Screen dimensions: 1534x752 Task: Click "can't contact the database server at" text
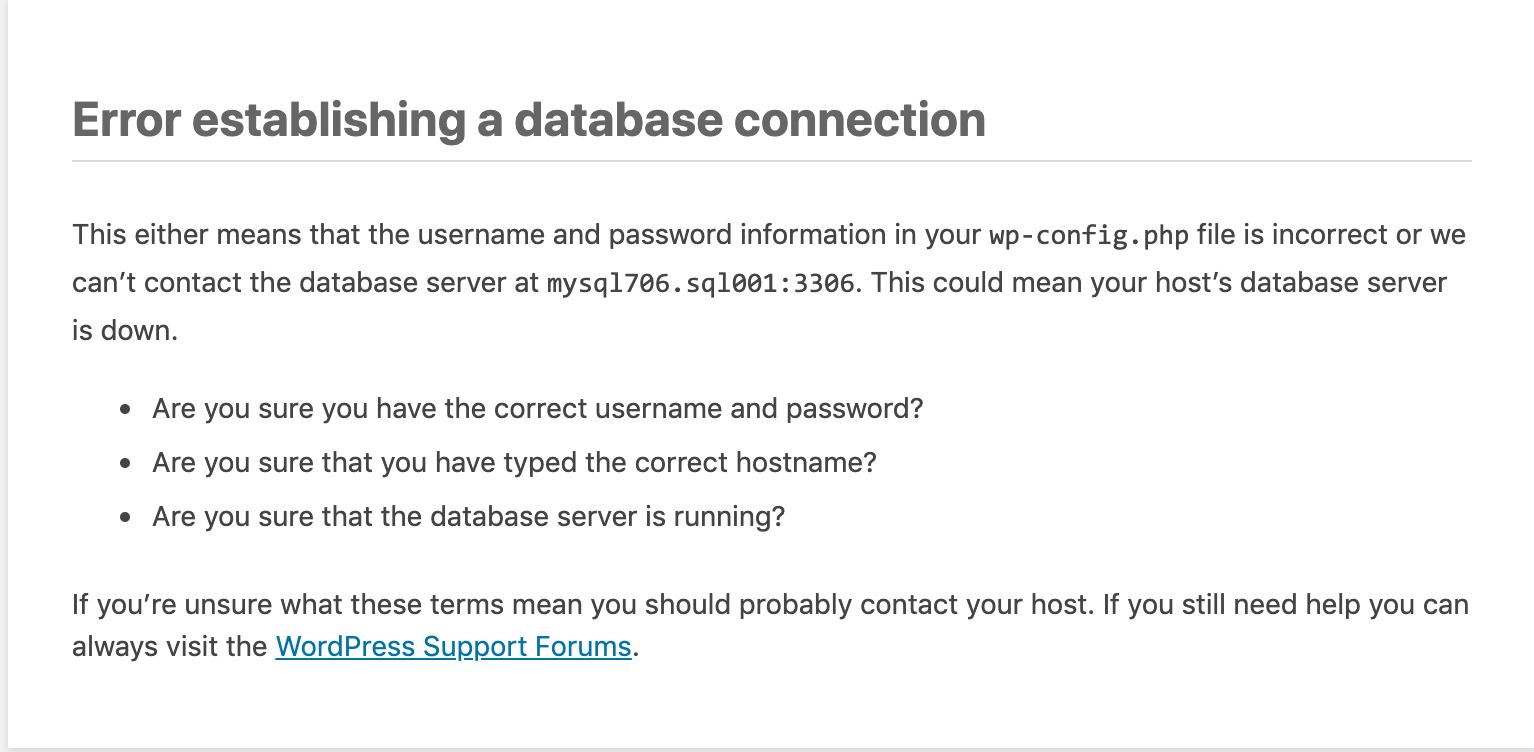tap(305, 283)
